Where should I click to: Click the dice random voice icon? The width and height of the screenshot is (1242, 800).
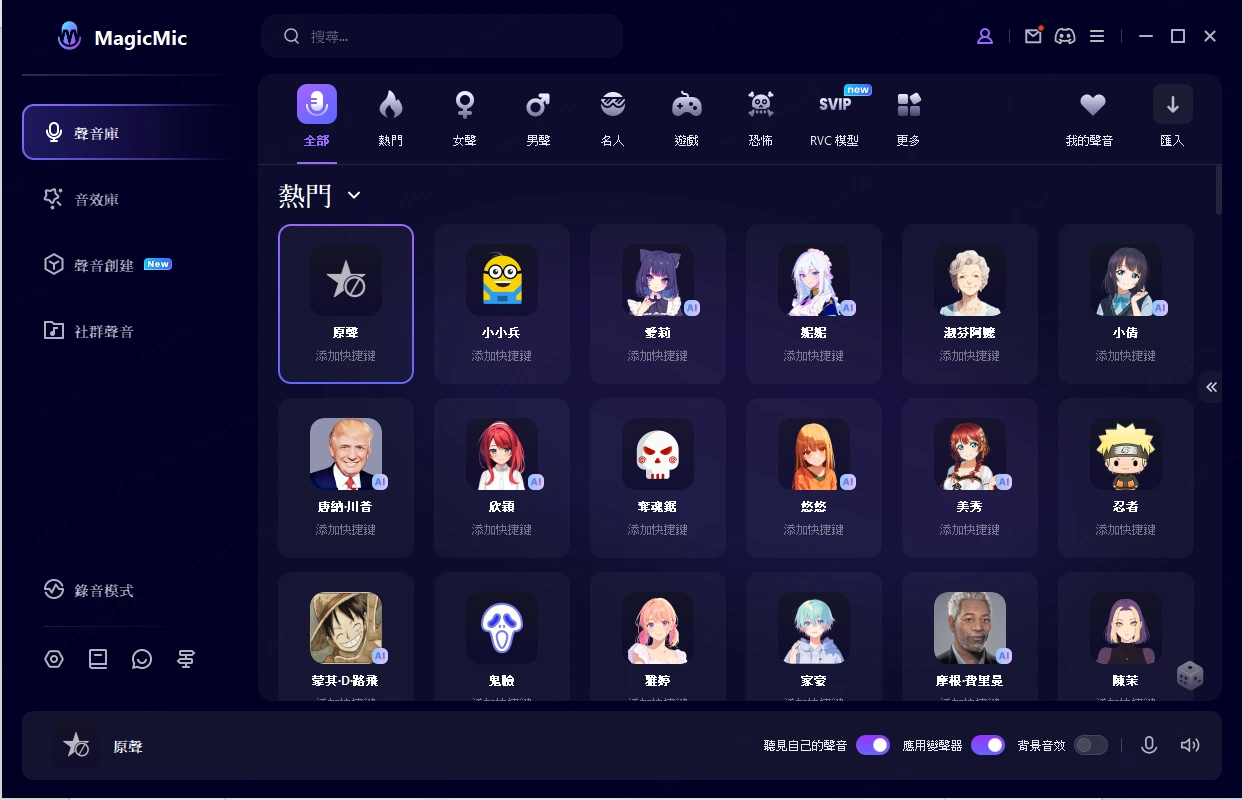(1189, 675)
